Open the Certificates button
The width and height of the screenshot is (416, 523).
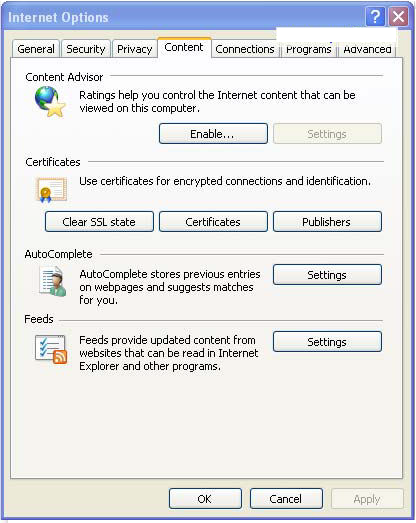(x=213, y=222)
